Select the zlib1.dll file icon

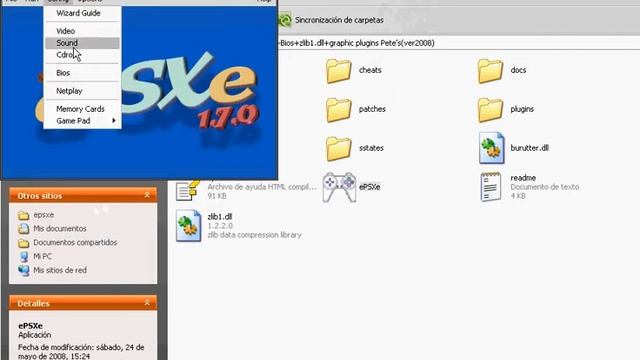[x=188, y=226]
